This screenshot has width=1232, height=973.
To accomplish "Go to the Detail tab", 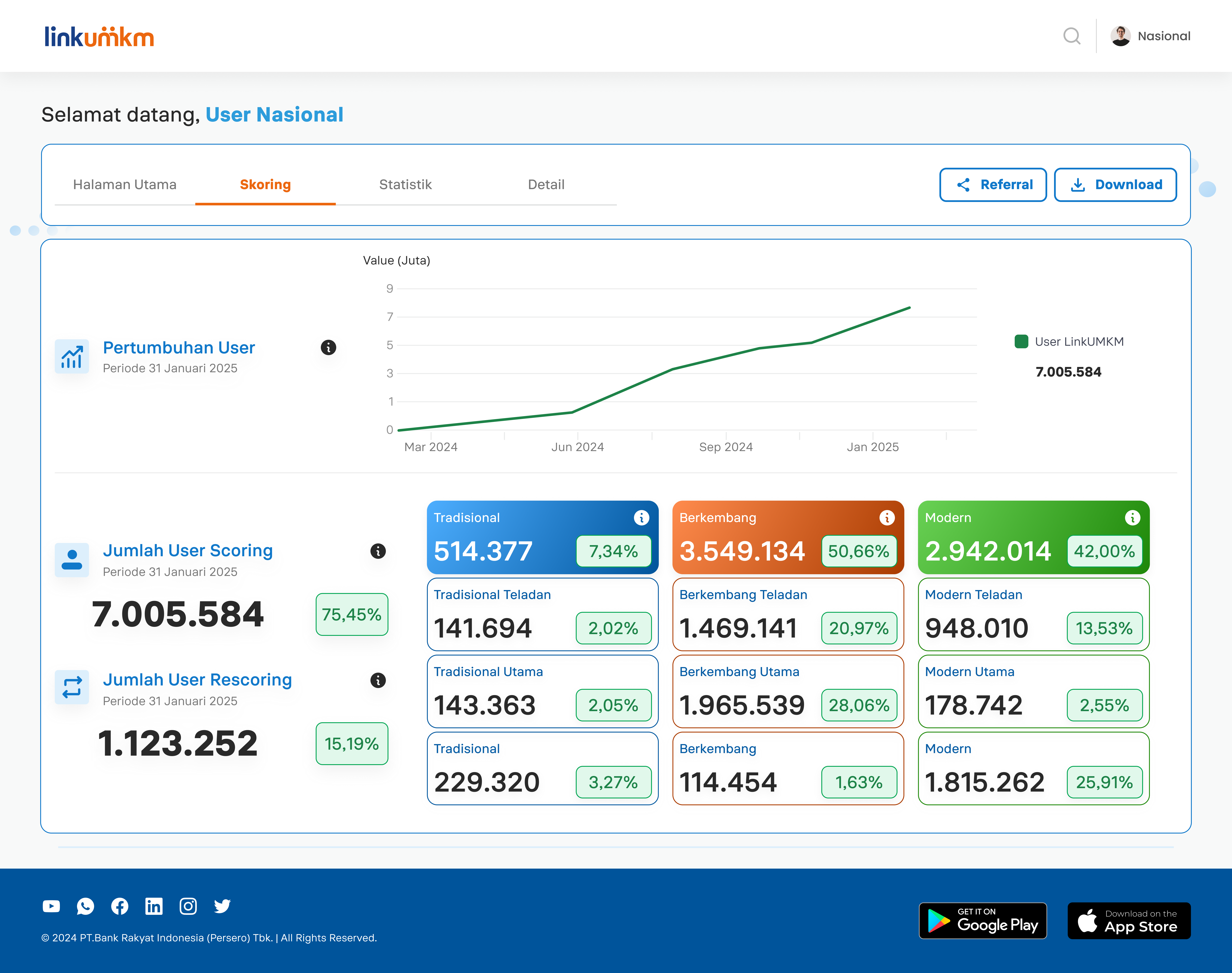I will (x=546, y=185).
